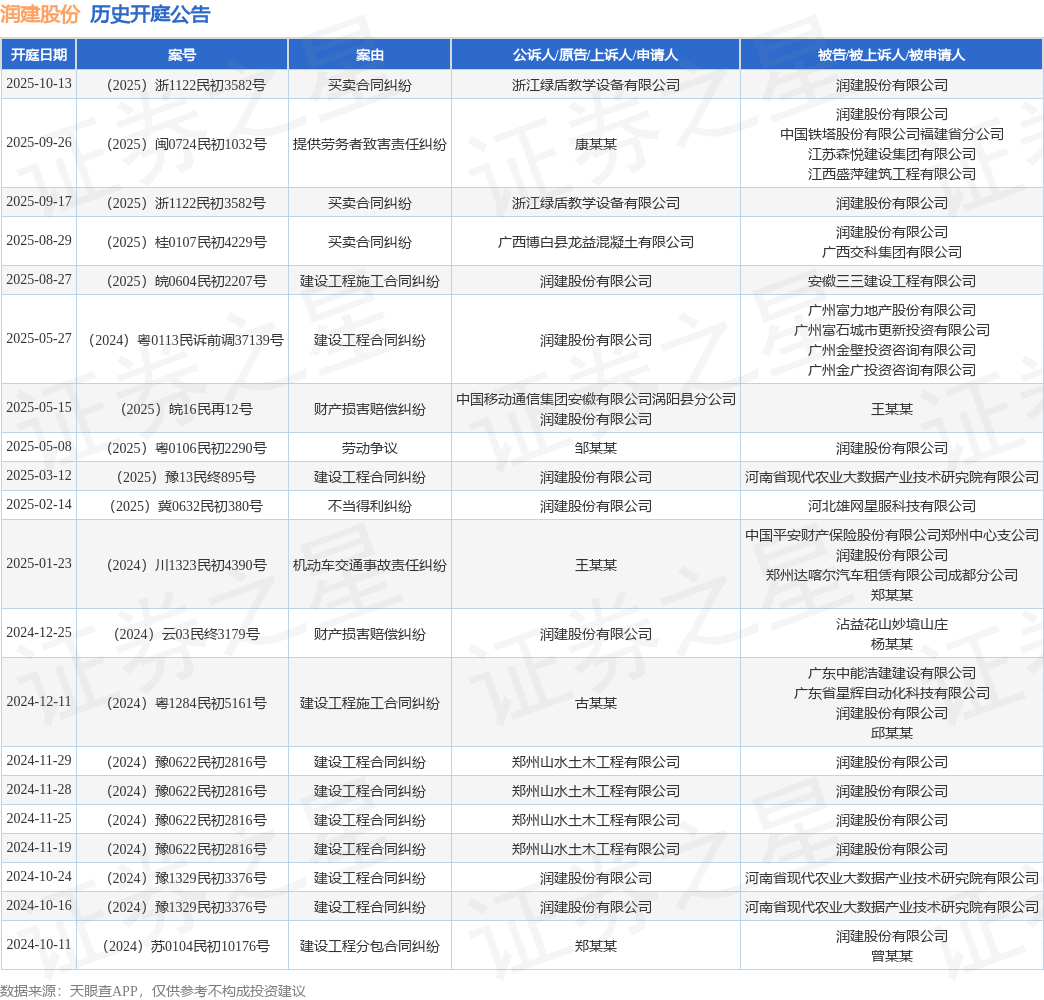Click defendant 郑某某 in 2025-01-23 row

892,595
